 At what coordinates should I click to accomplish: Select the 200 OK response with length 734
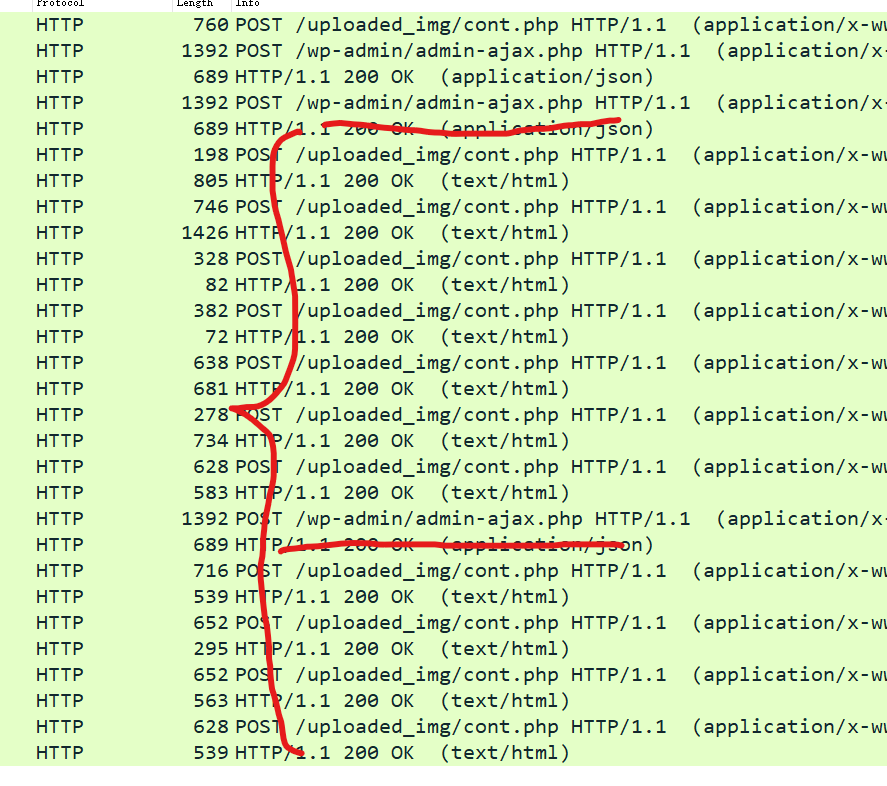click(x=444, y=441)
